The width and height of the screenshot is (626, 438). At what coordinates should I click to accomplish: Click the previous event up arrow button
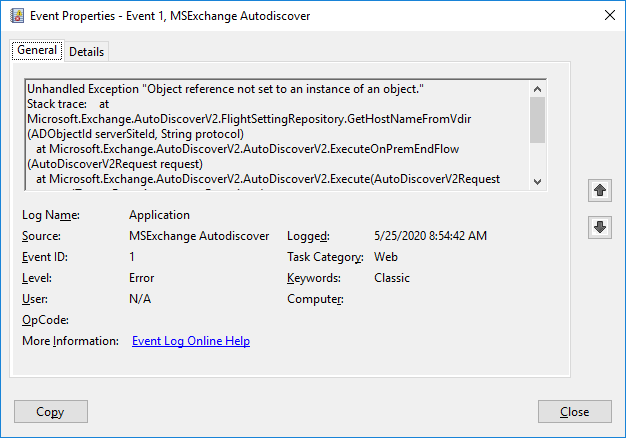pyautogui.click(x=600, y=189)
